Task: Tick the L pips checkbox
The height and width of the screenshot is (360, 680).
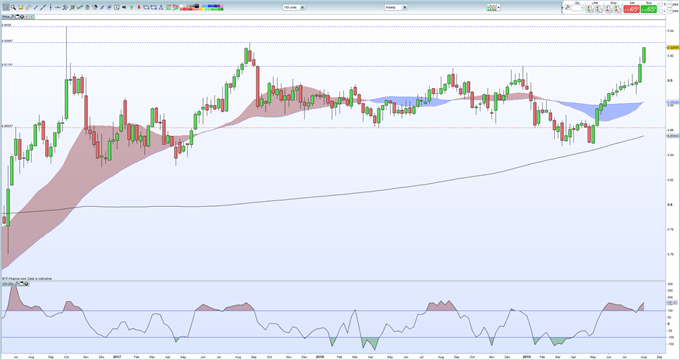Action: (661, 11)
